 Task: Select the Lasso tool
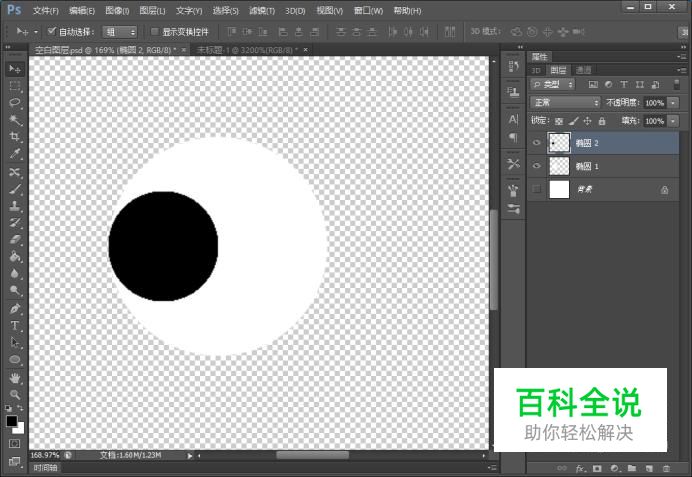click(15, 103)
